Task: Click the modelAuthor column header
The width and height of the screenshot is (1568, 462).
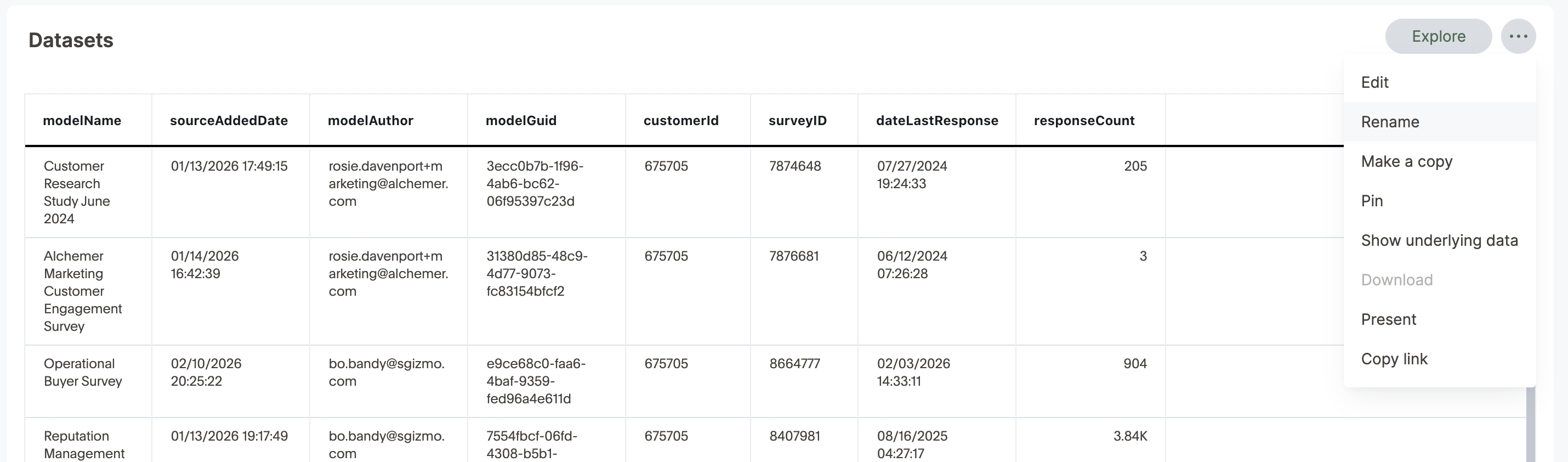Action: click(370, 121)
